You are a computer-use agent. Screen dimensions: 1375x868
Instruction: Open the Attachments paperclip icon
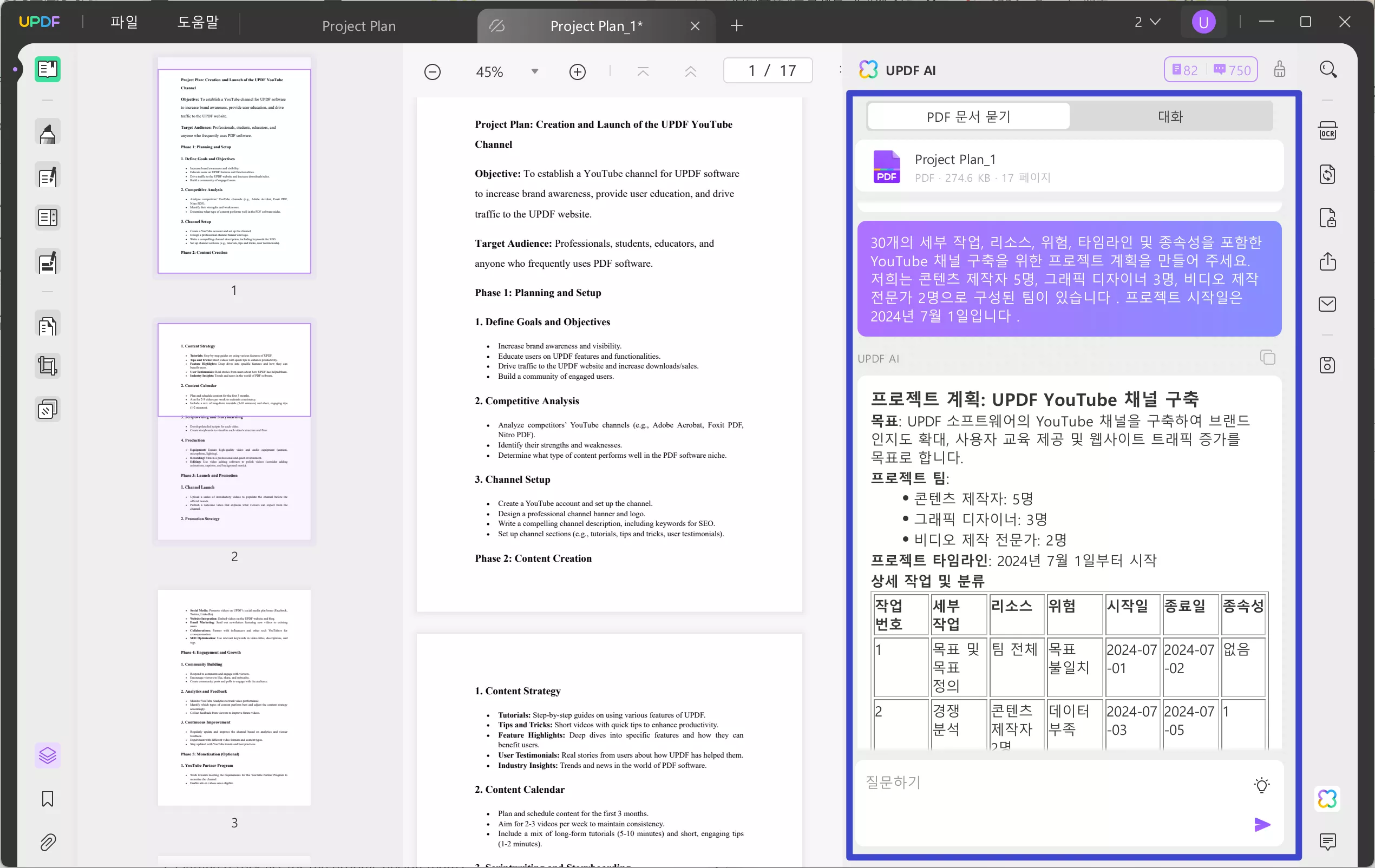[48, 843]
